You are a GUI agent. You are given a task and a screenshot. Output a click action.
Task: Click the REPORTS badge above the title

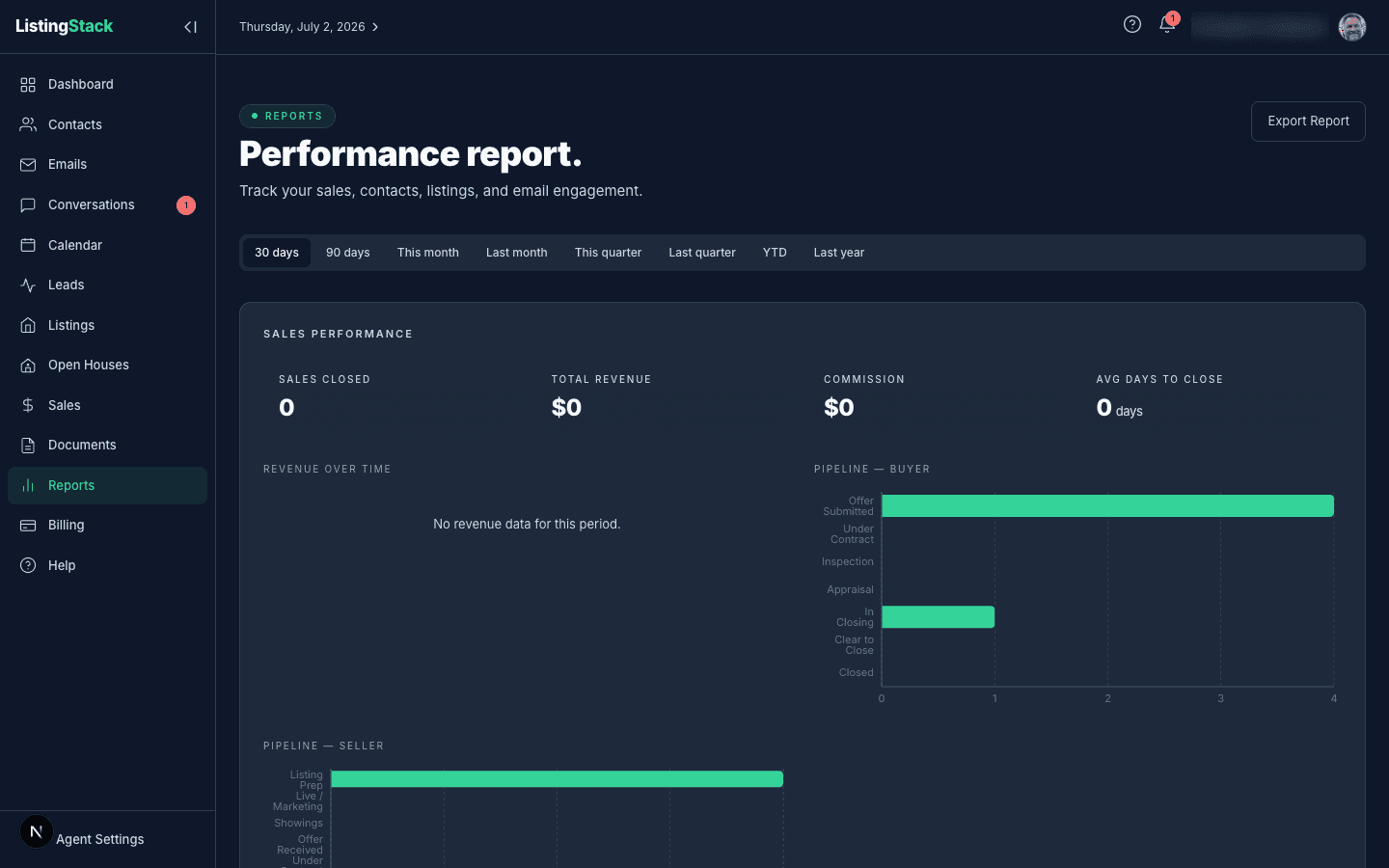[x=287, y=116]
